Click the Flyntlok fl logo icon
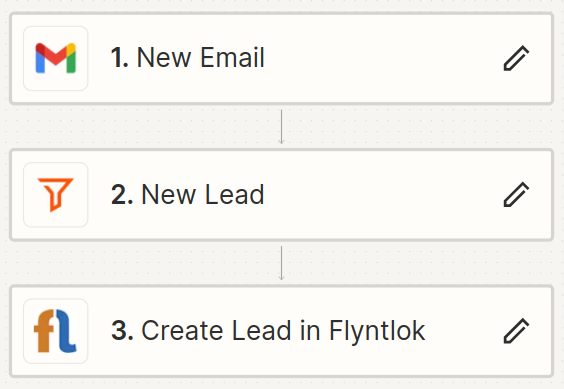The width and height of the screenshot is (564, 389). point(56,331)
